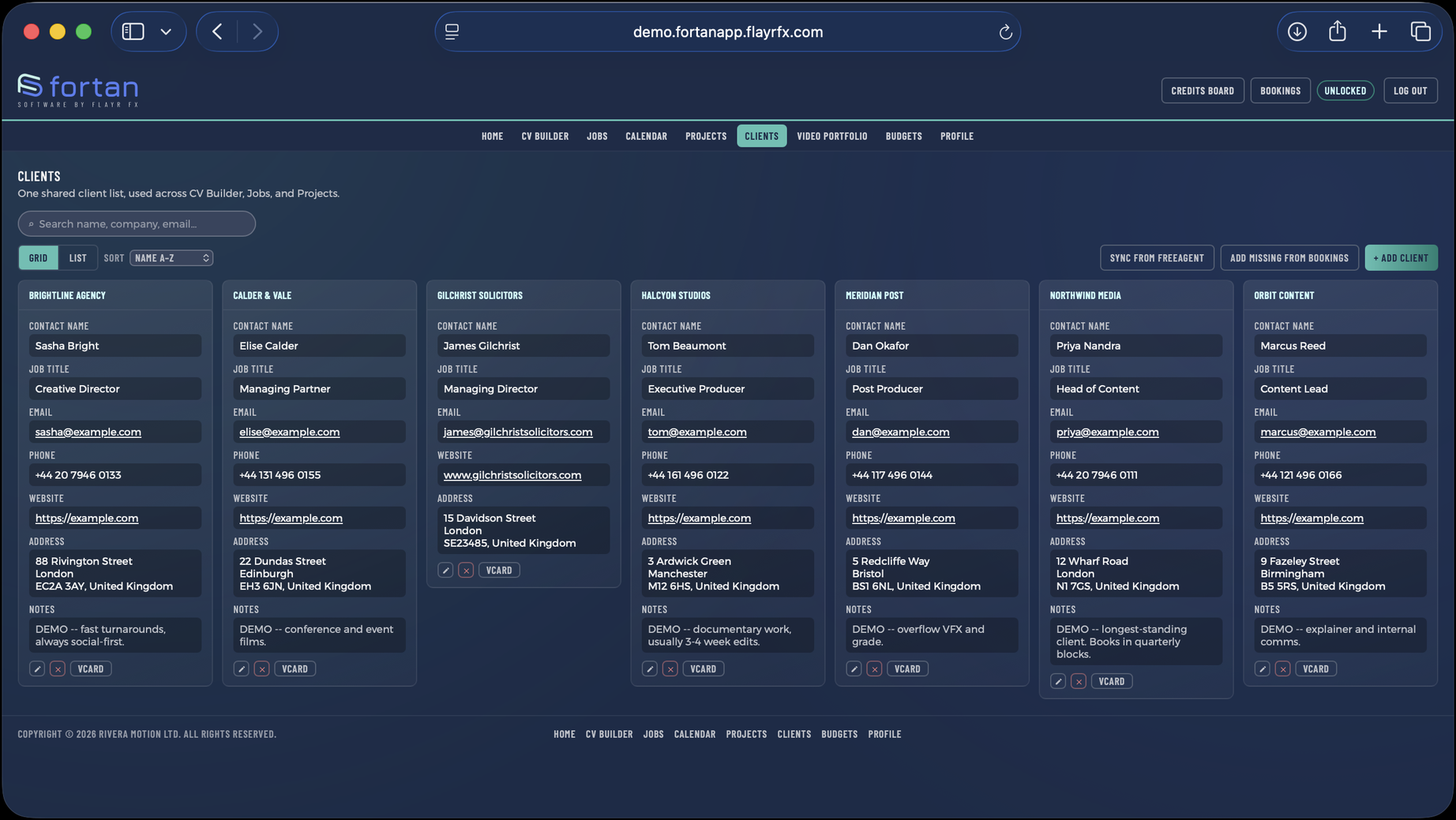
Task: Open Bookings from the header
Action: coord(1280,91)
